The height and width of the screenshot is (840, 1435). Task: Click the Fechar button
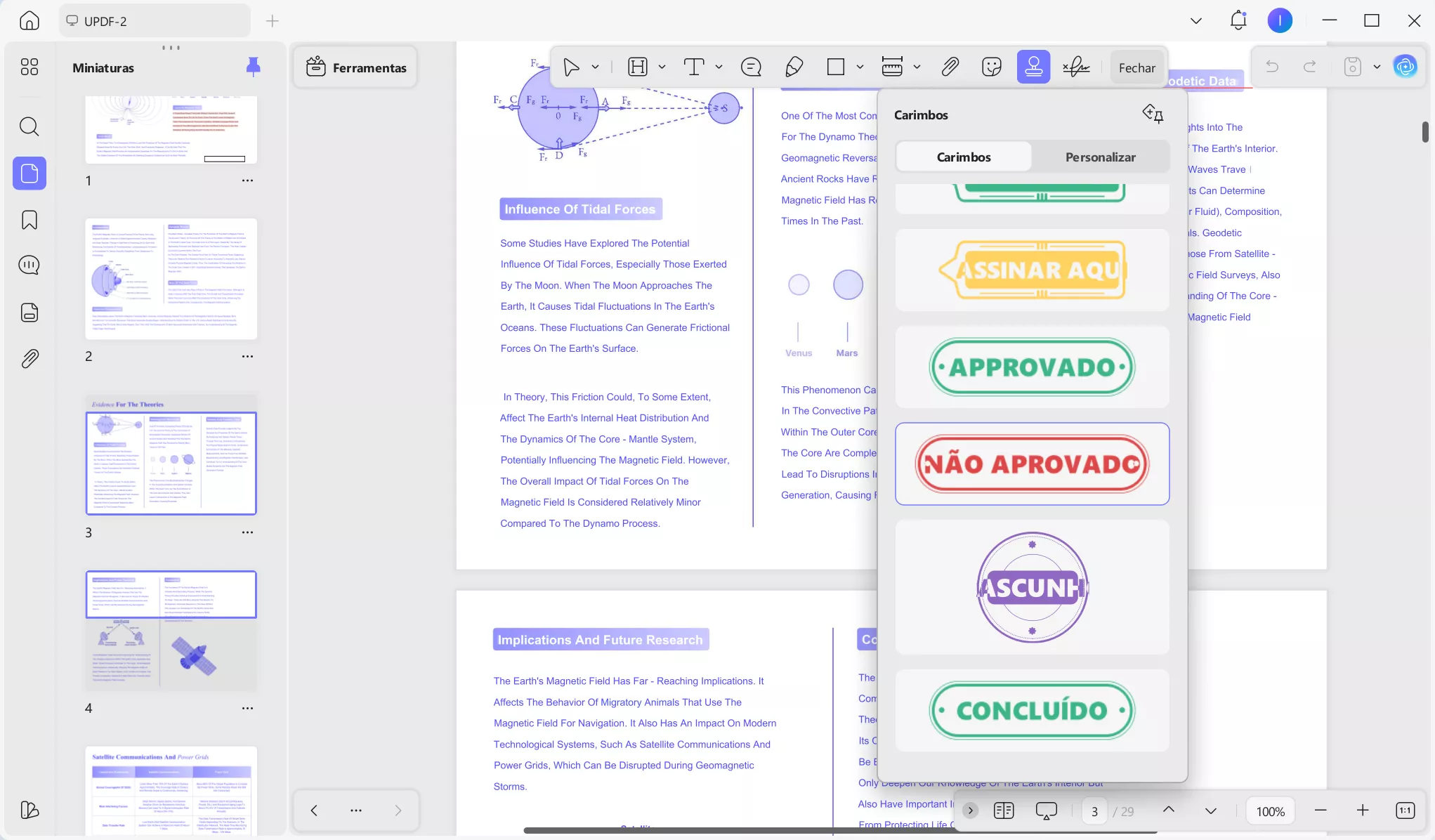click(x=1136, y=67)
